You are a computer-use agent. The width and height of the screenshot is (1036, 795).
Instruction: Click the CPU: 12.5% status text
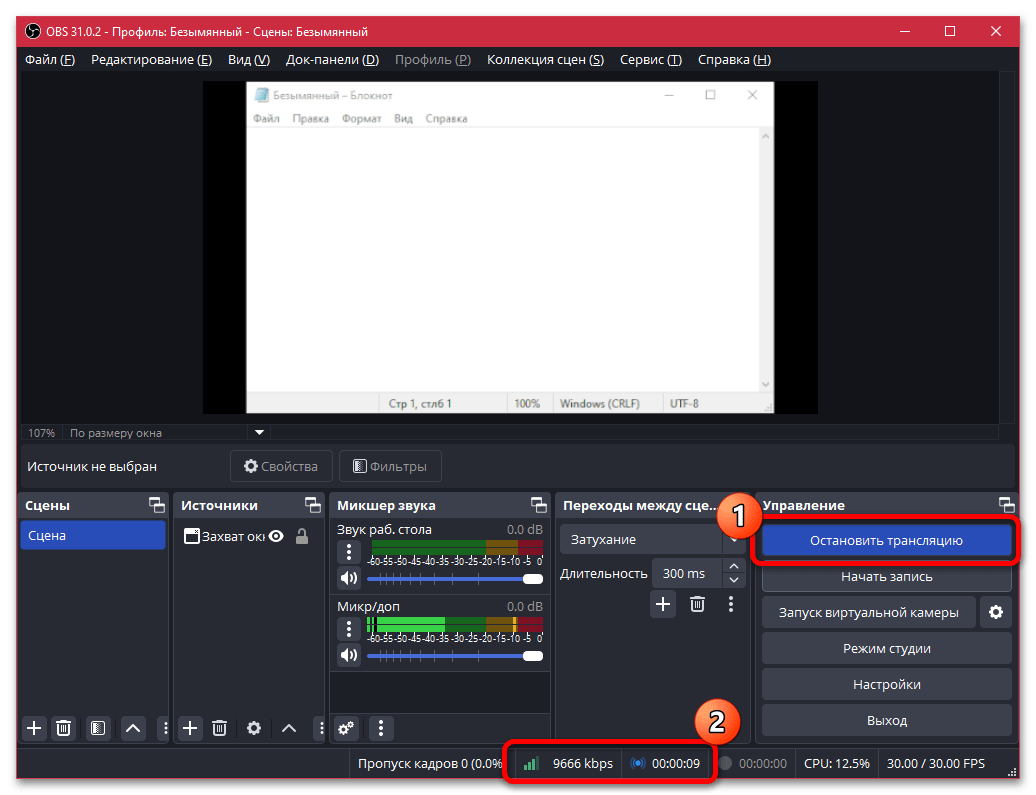(x=836, y=764)
